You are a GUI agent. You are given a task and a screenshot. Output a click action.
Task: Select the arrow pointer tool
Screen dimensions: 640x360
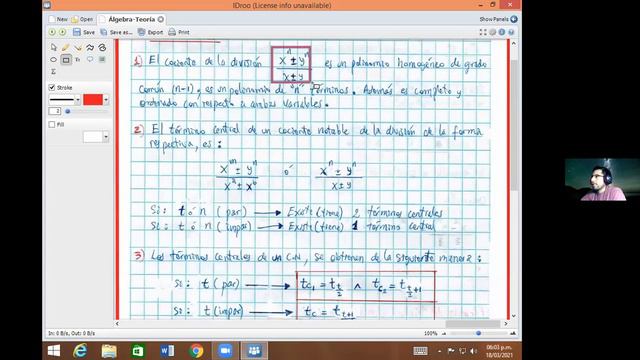click(x=53, y=47)
